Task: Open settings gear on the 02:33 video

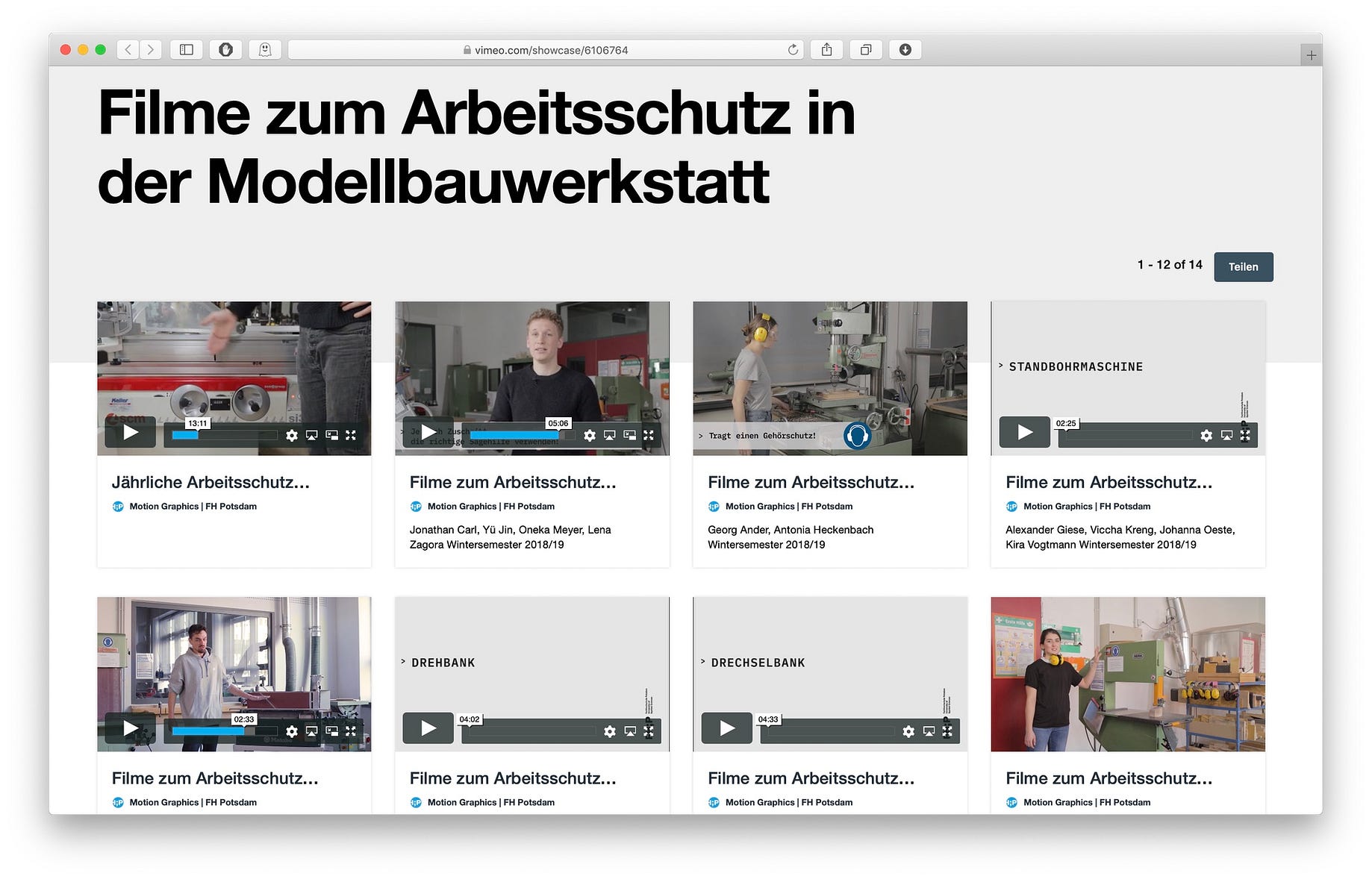Action: (x=292, y=731)
